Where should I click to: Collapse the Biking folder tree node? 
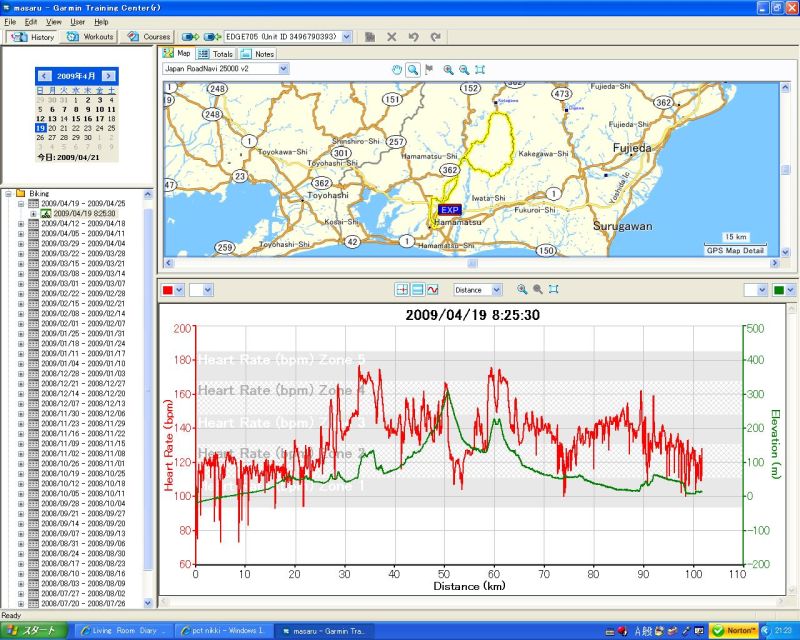click(x=8, y=193)
